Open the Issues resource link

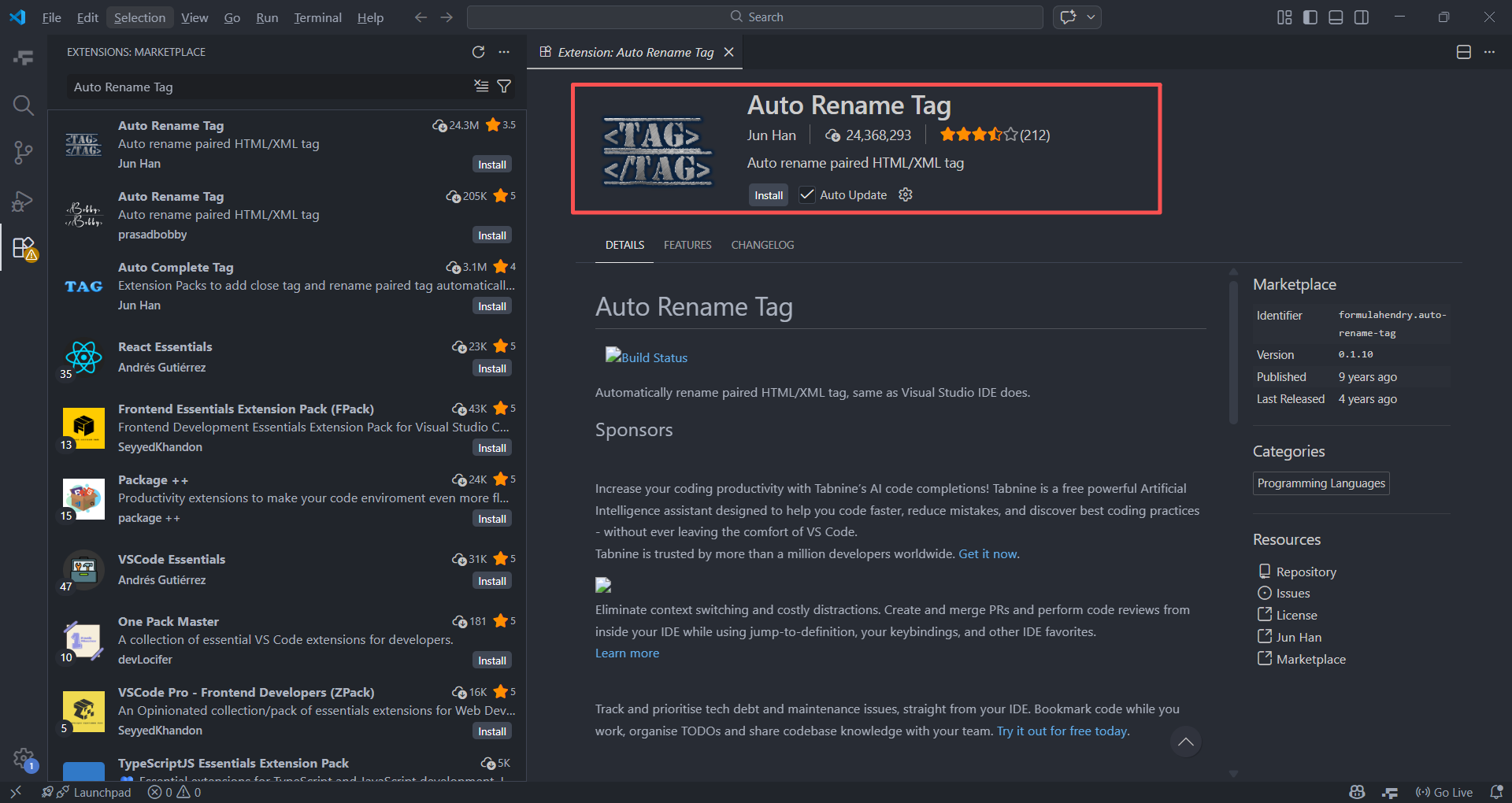pyautogui.click(x=1293, y=593)
